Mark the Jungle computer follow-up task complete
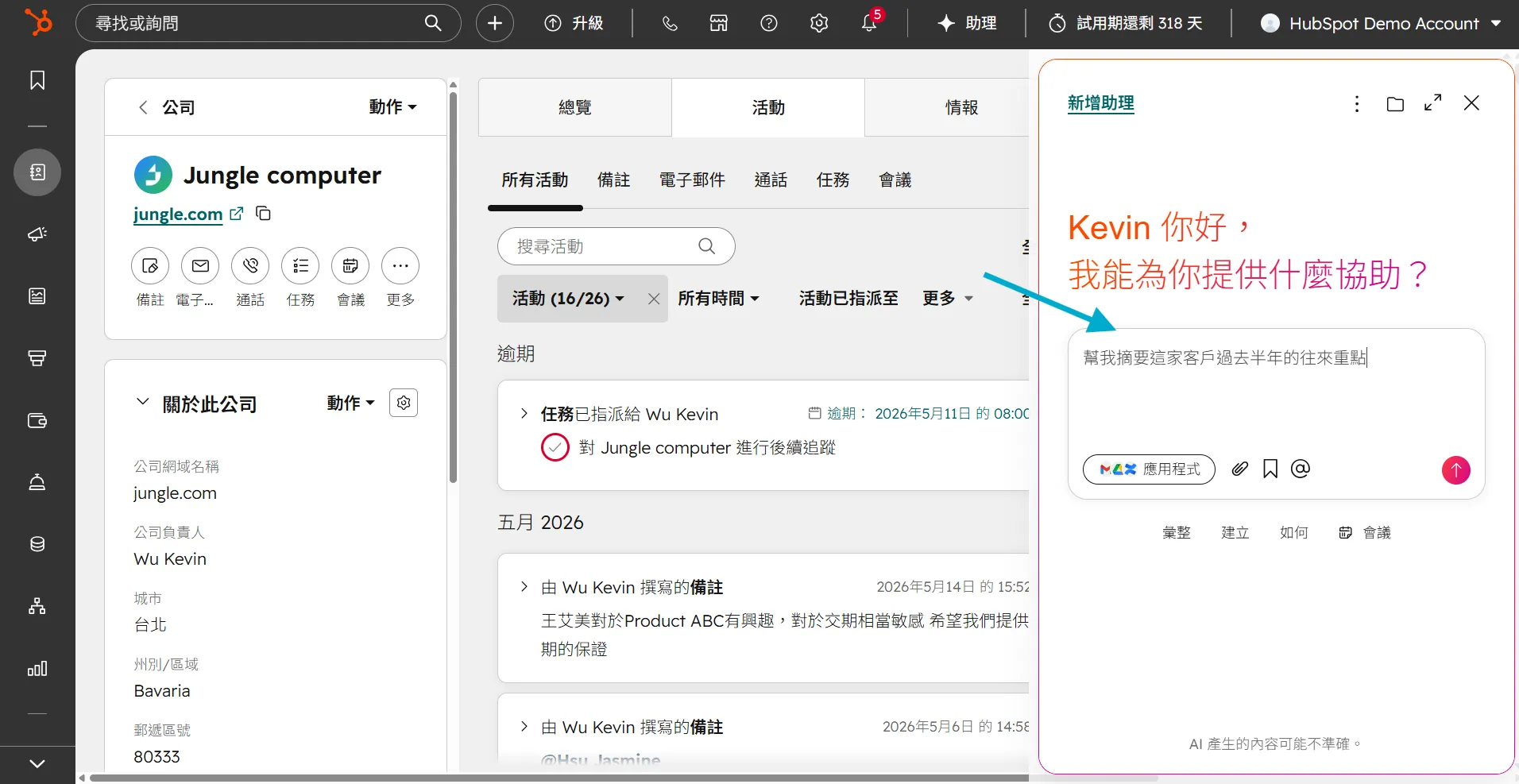 point(555,448)
